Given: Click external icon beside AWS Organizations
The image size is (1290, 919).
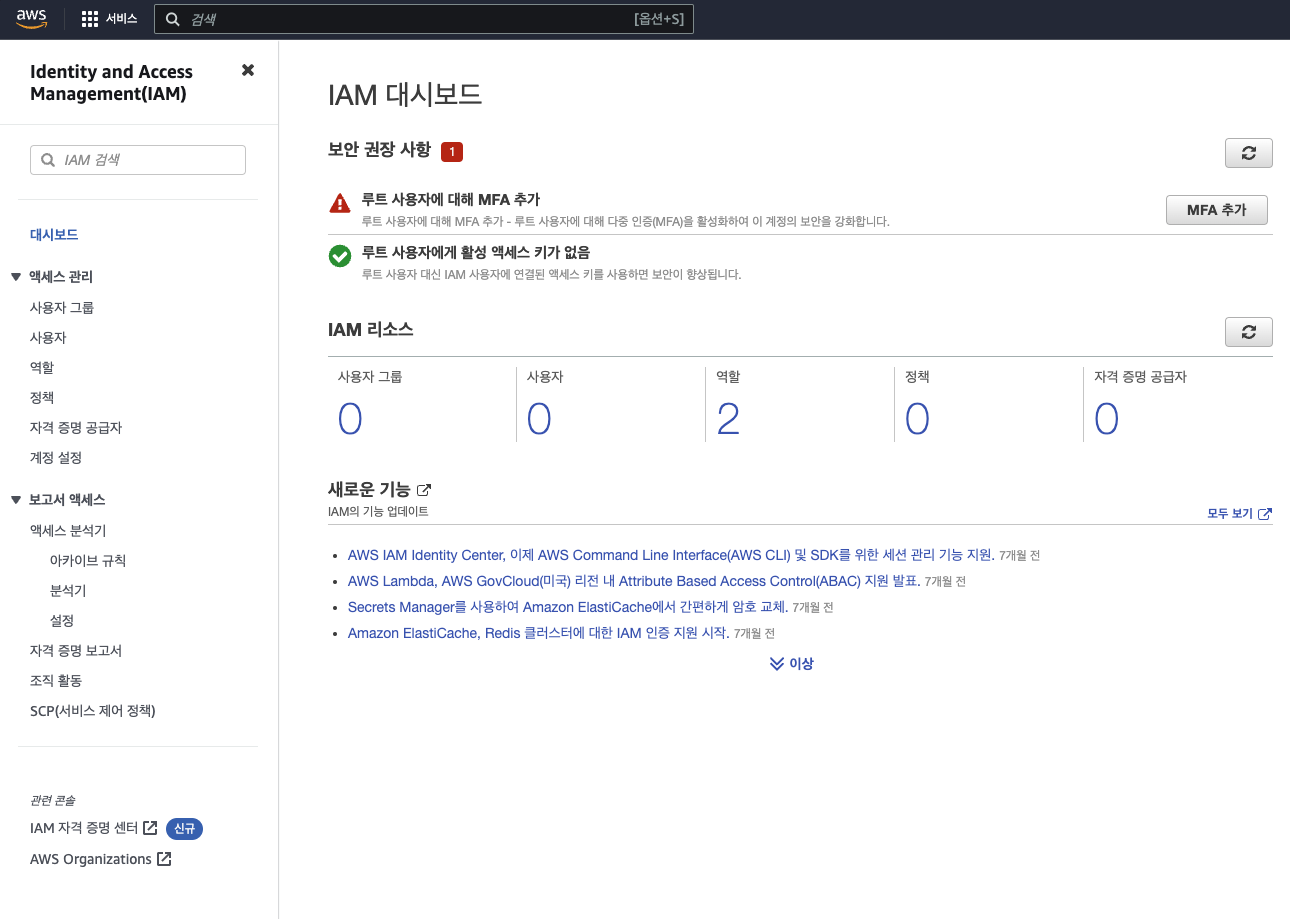Looking at the screenshot, I should [x=164, y=859].
